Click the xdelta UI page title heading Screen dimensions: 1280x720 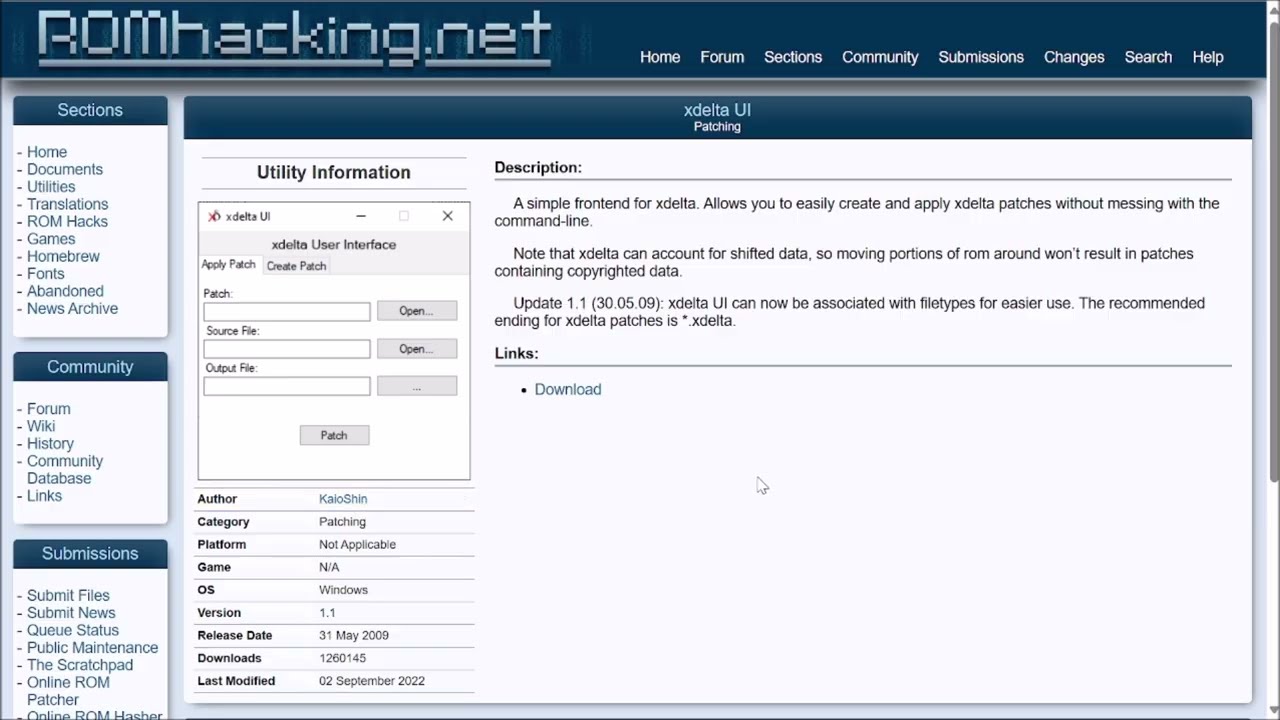click(717, 110)
